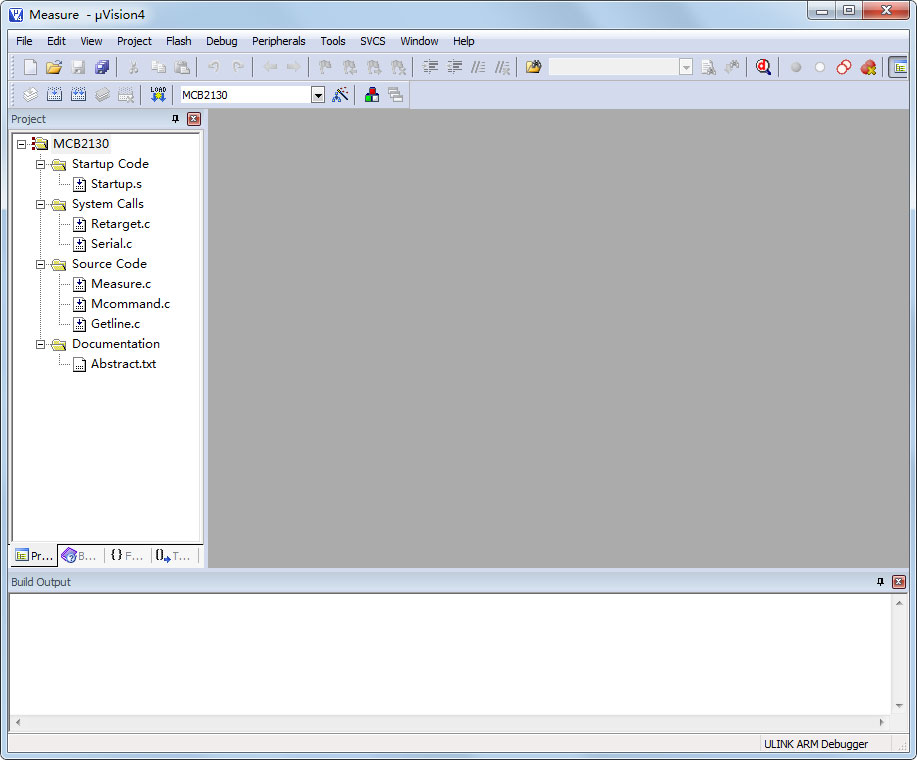Click the Build Output scroll down arrow
This screenshot has width=917, height=760.
coord(899,706)
